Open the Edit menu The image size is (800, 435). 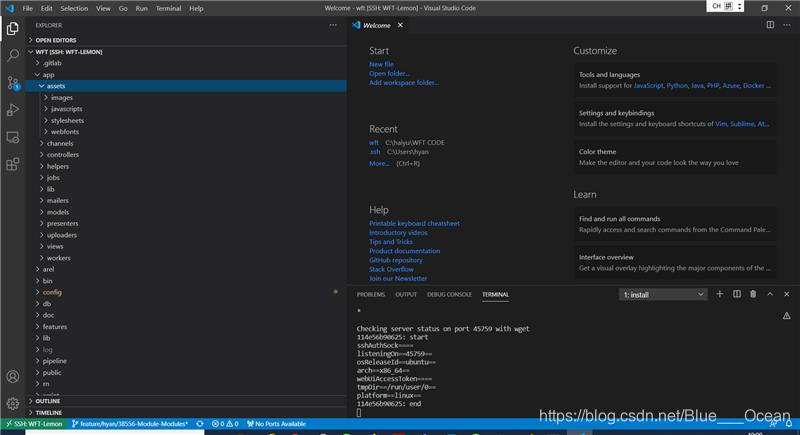tap(46, 8)
